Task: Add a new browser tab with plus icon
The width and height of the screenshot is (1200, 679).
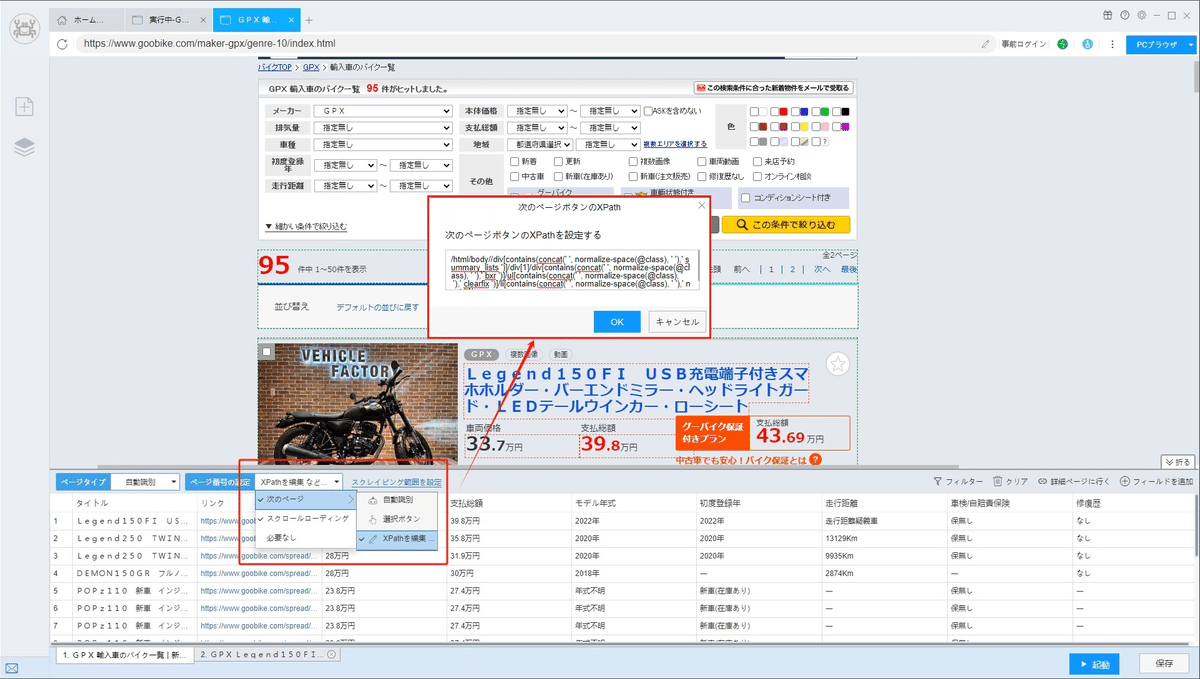Action: (309, 20)
